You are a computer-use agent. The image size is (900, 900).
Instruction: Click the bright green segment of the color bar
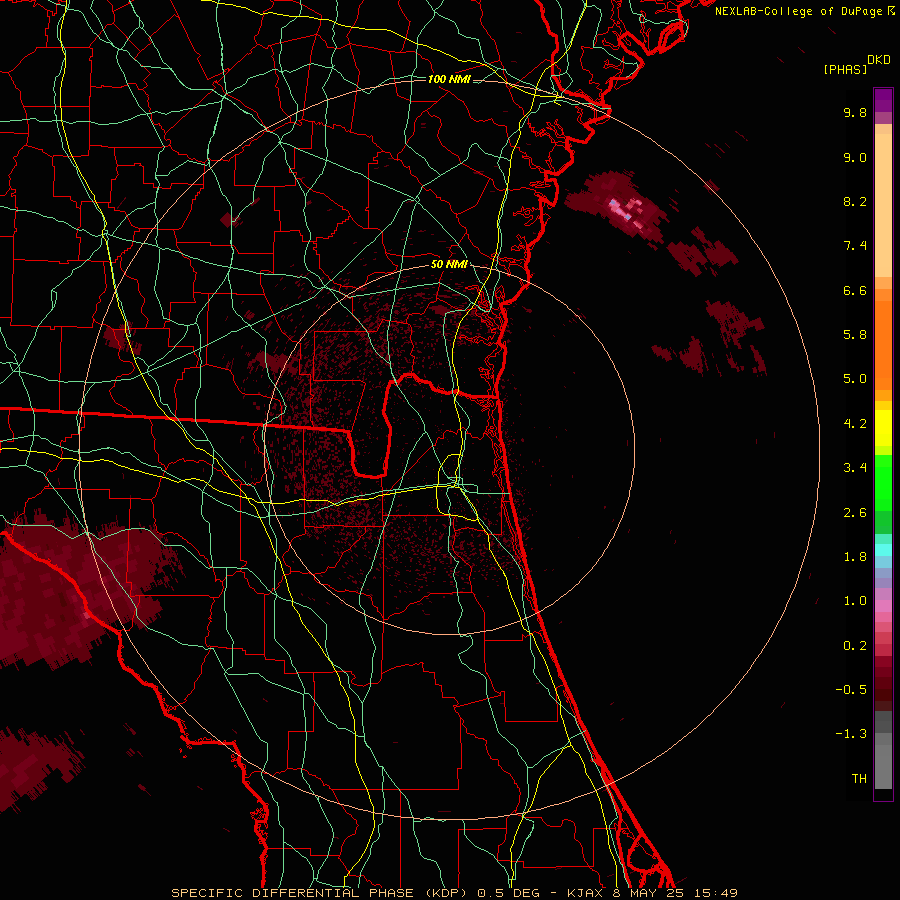click(x=883, y=482)
